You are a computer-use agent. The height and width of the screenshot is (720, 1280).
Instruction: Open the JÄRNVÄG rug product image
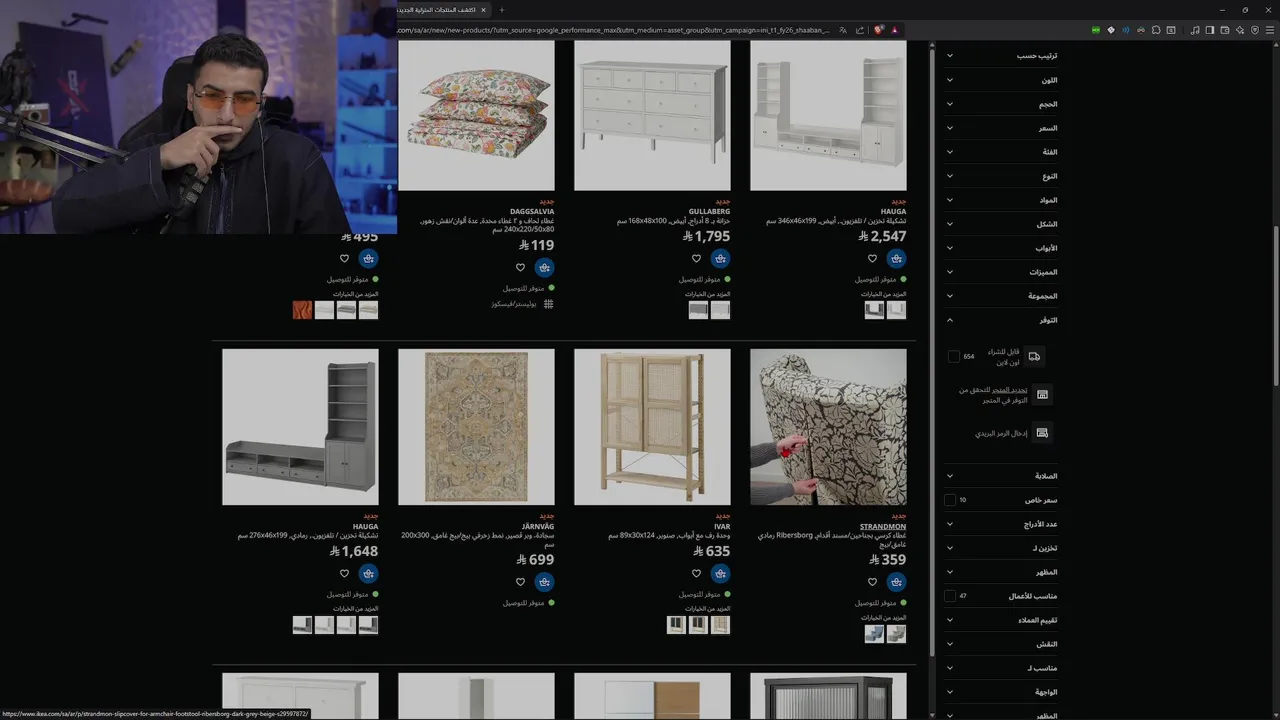(476, 427)
